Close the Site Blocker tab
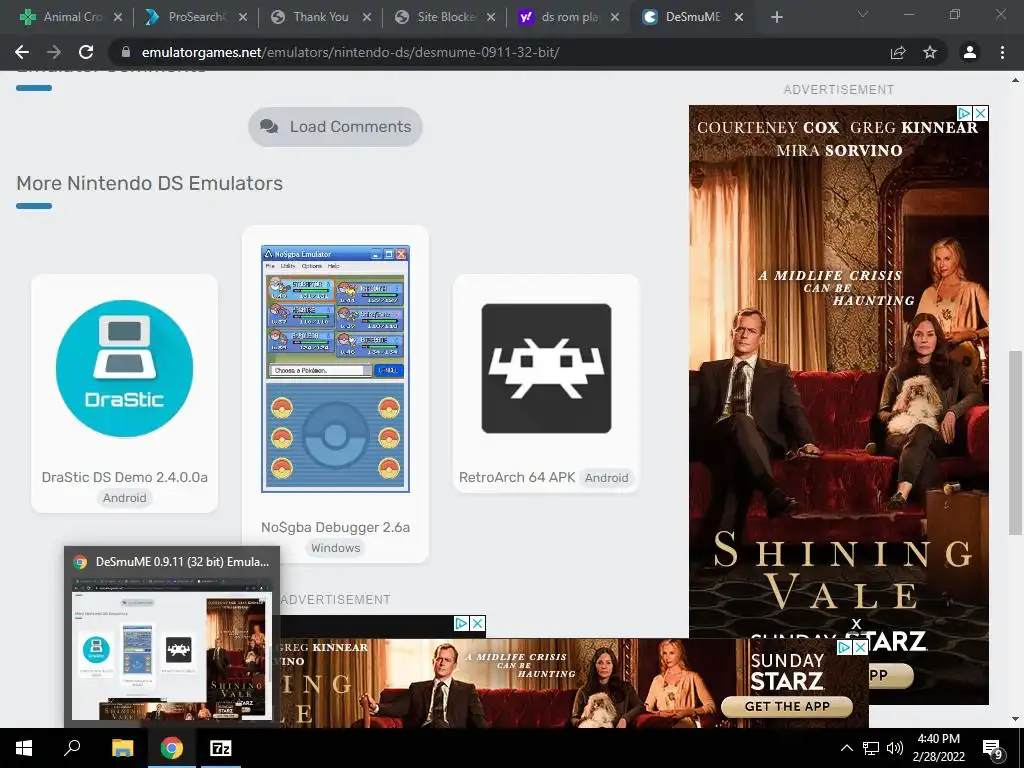Screen dimensions: 1024x768 (490, 18)
